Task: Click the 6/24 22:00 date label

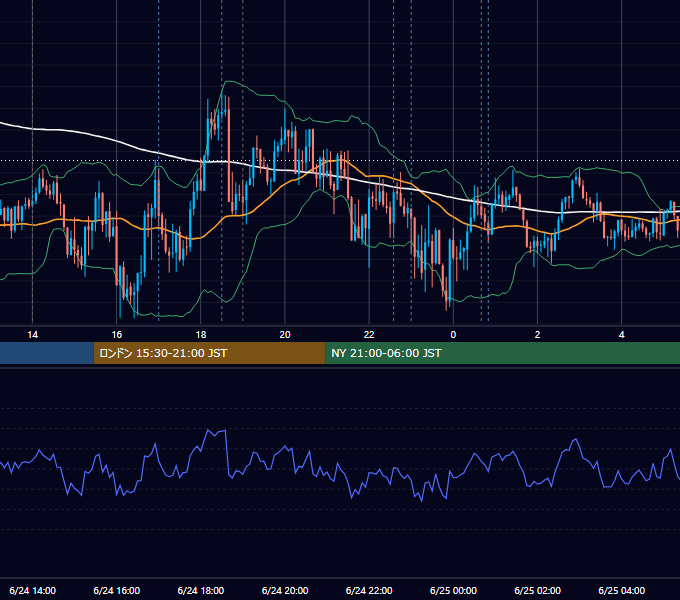Action: point(369,590)
